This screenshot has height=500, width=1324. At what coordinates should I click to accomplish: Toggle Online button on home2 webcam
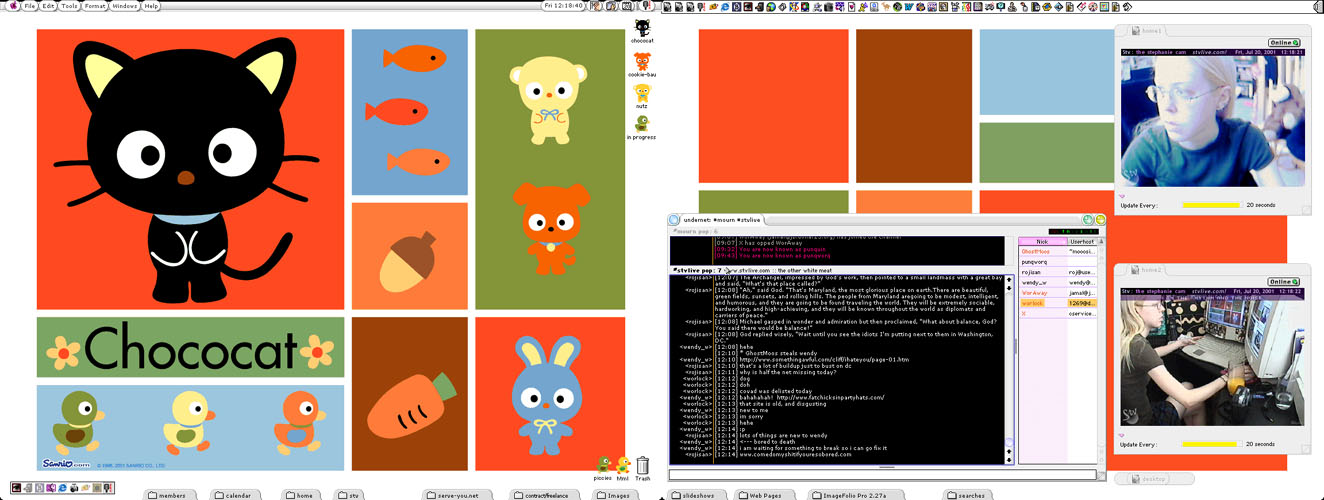[x=1284, y=282]
